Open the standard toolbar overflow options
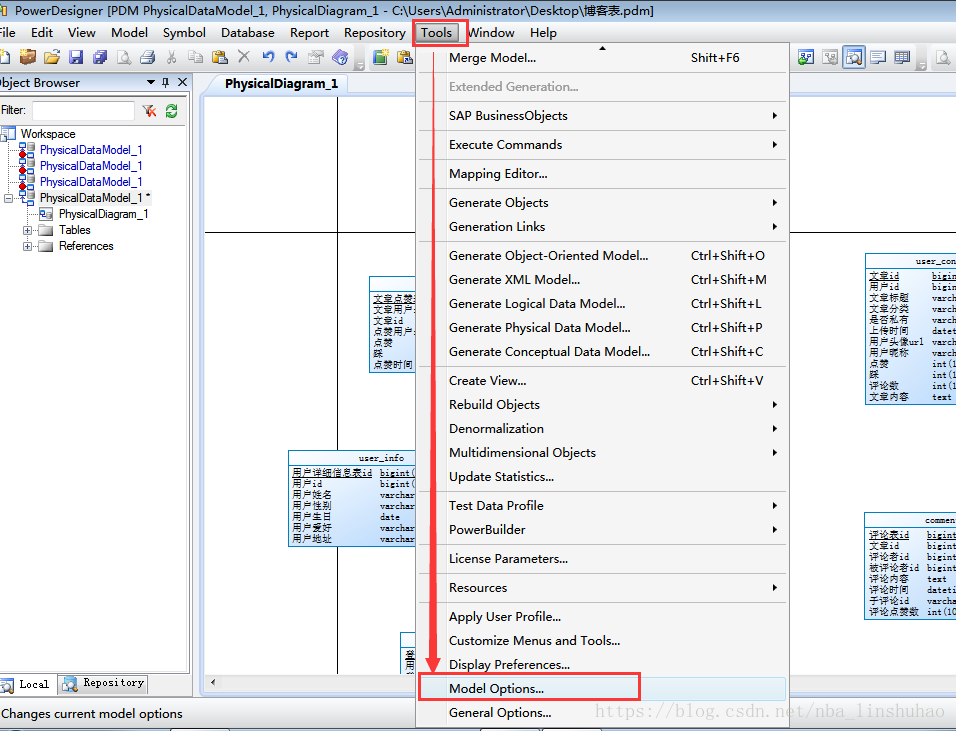This screenshot has height=731, width=956. tap(360, 63)
